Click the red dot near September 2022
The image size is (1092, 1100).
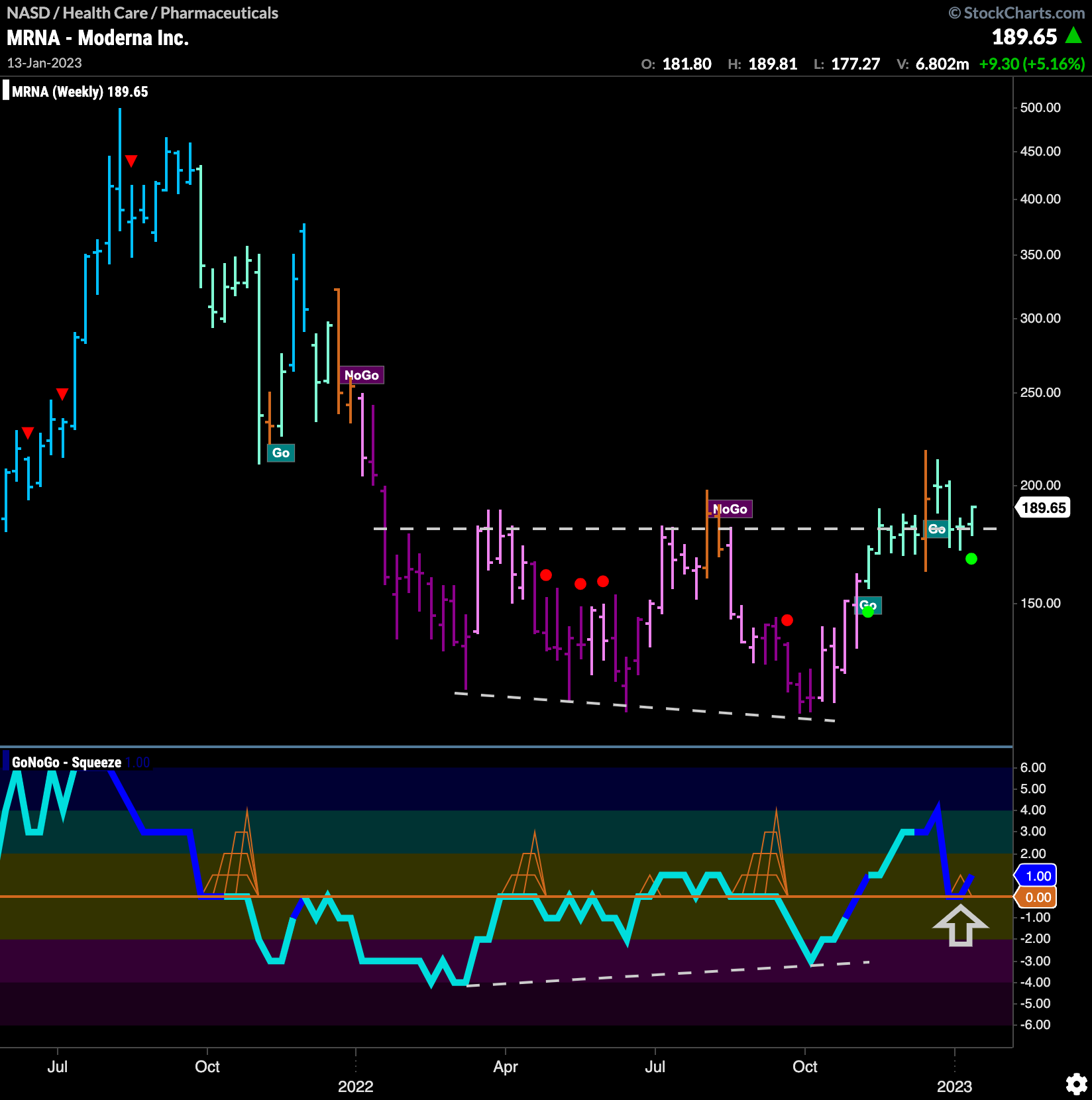(787, 620)
